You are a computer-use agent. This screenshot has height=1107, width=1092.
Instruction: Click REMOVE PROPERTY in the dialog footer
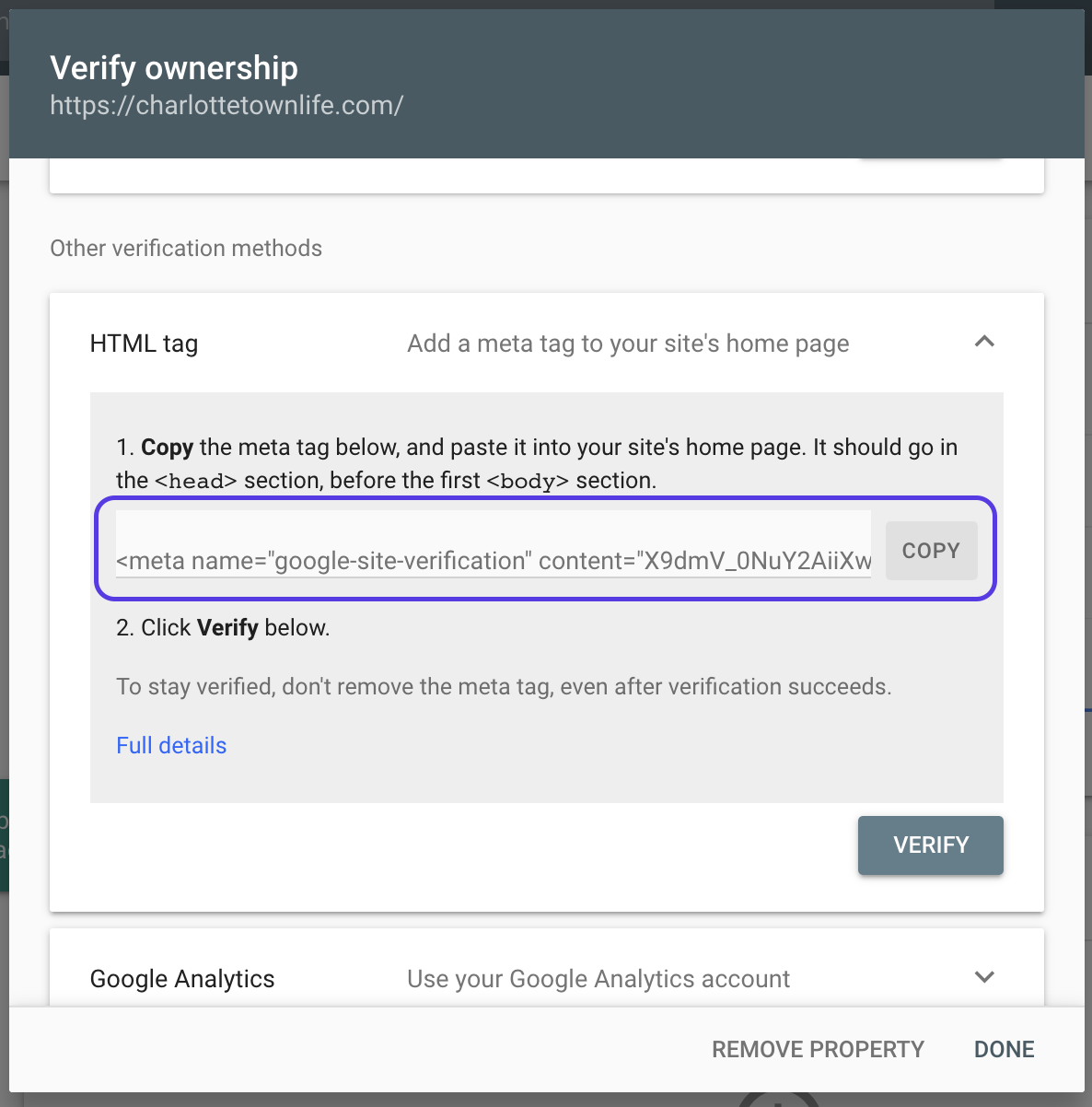[x=818, y=1049]
